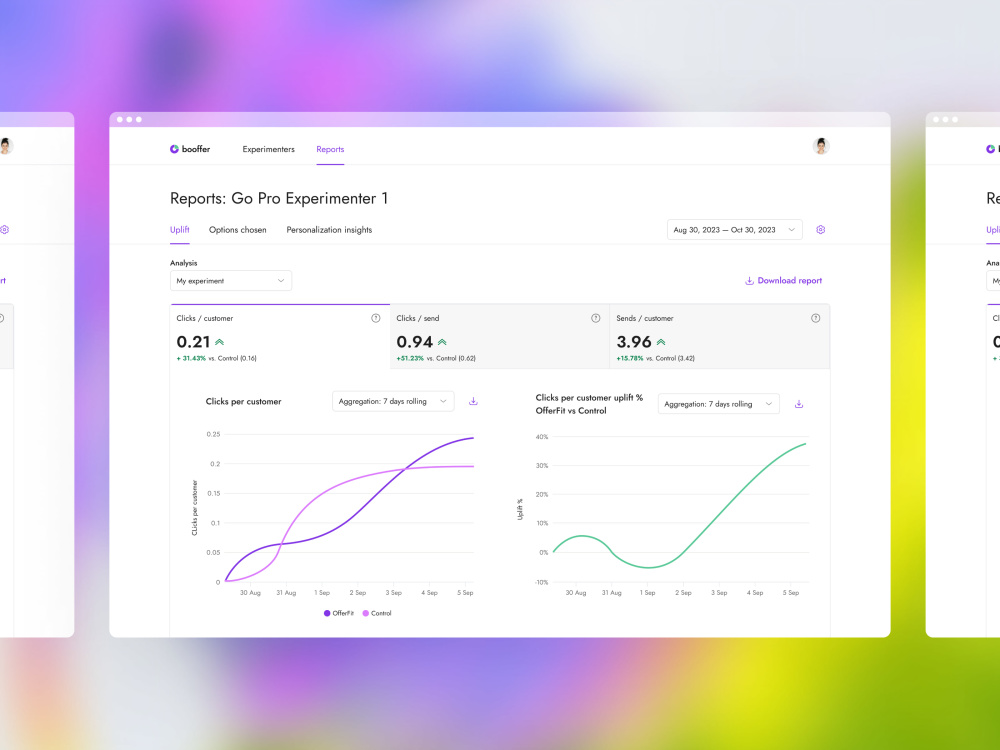Screen dimensions: 1000x750
Task: Click '0.25' axis label on left chart
Action: 213,434
